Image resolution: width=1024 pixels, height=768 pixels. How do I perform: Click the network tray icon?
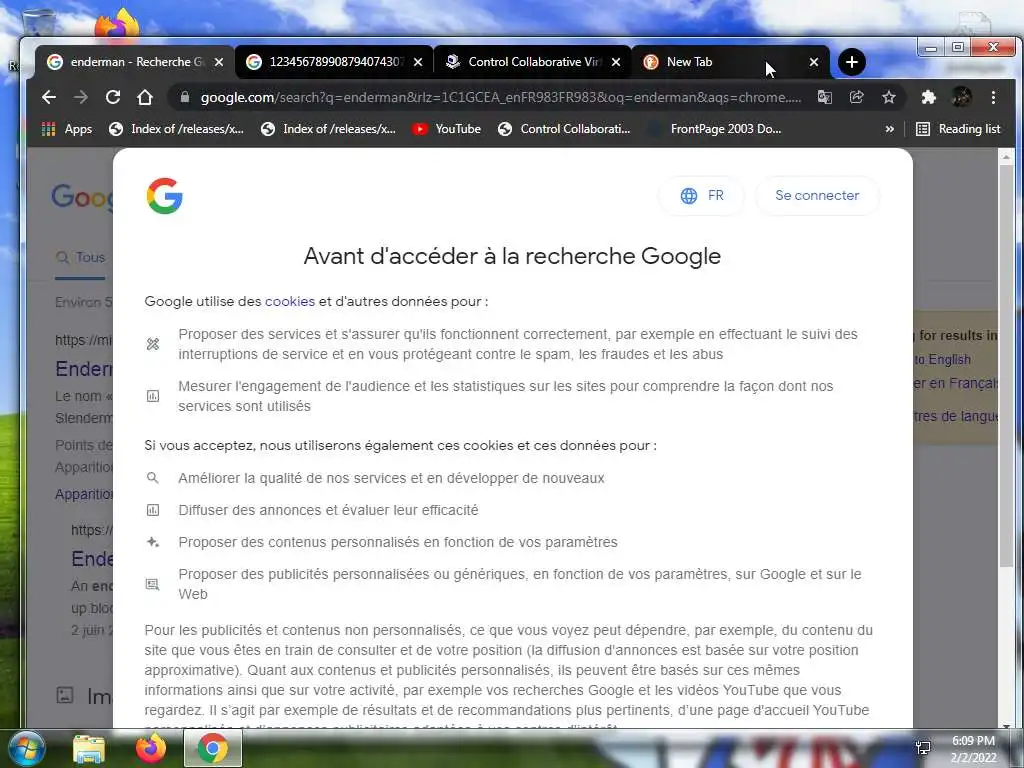click(x=923, y=748)
